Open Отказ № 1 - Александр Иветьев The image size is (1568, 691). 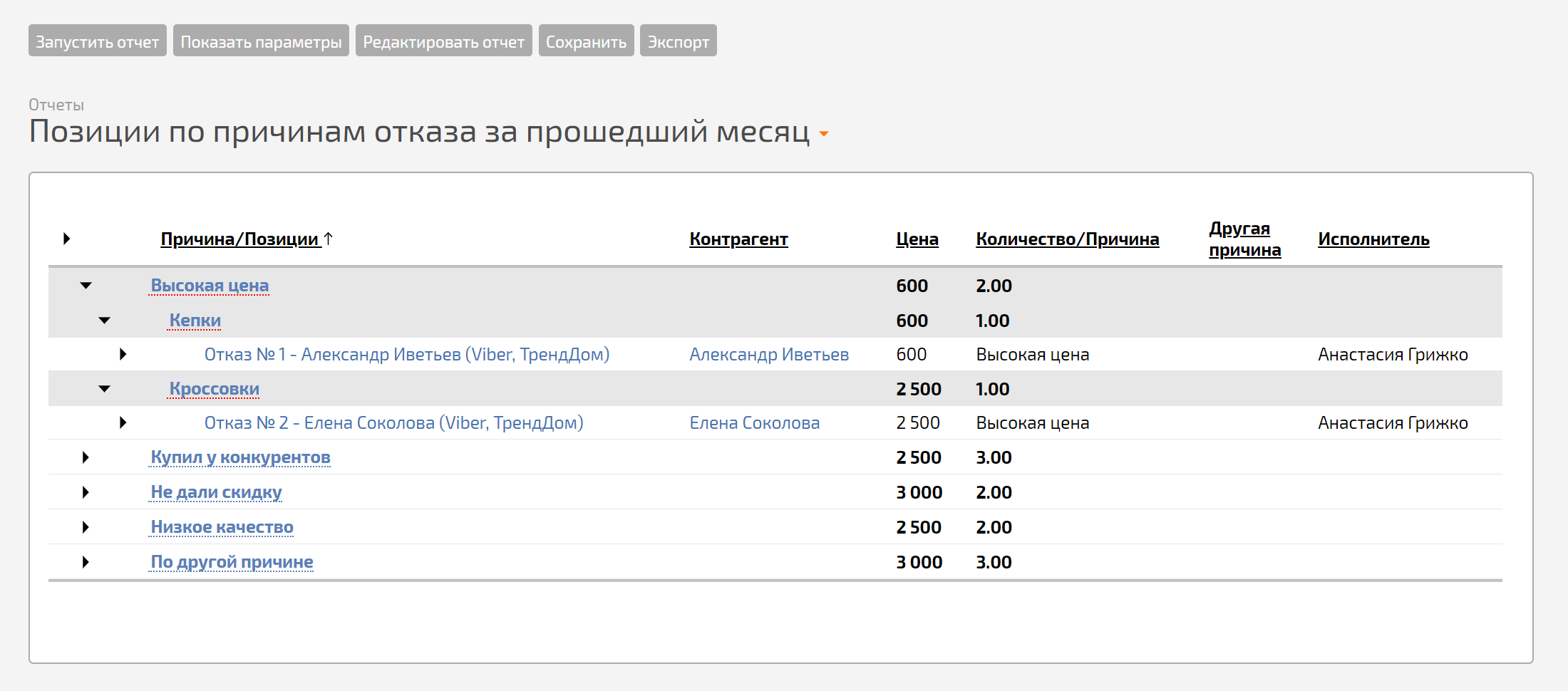(406, 354)
